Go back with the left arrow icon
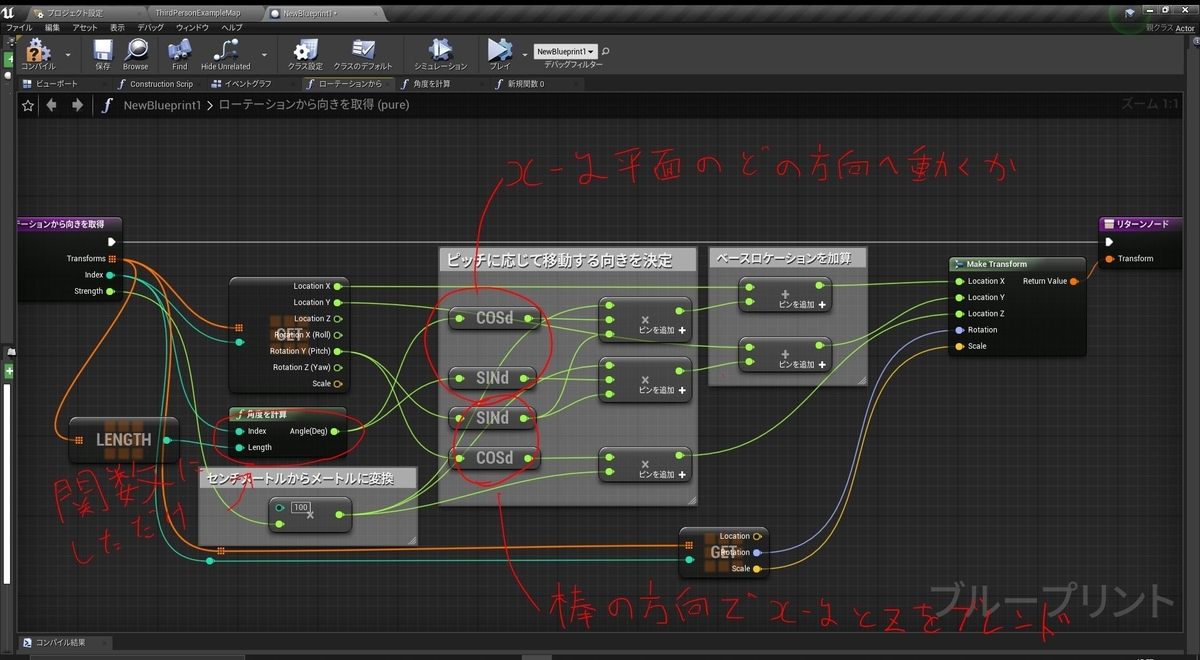The image size is (1200, 660). (x=51, y=105)
